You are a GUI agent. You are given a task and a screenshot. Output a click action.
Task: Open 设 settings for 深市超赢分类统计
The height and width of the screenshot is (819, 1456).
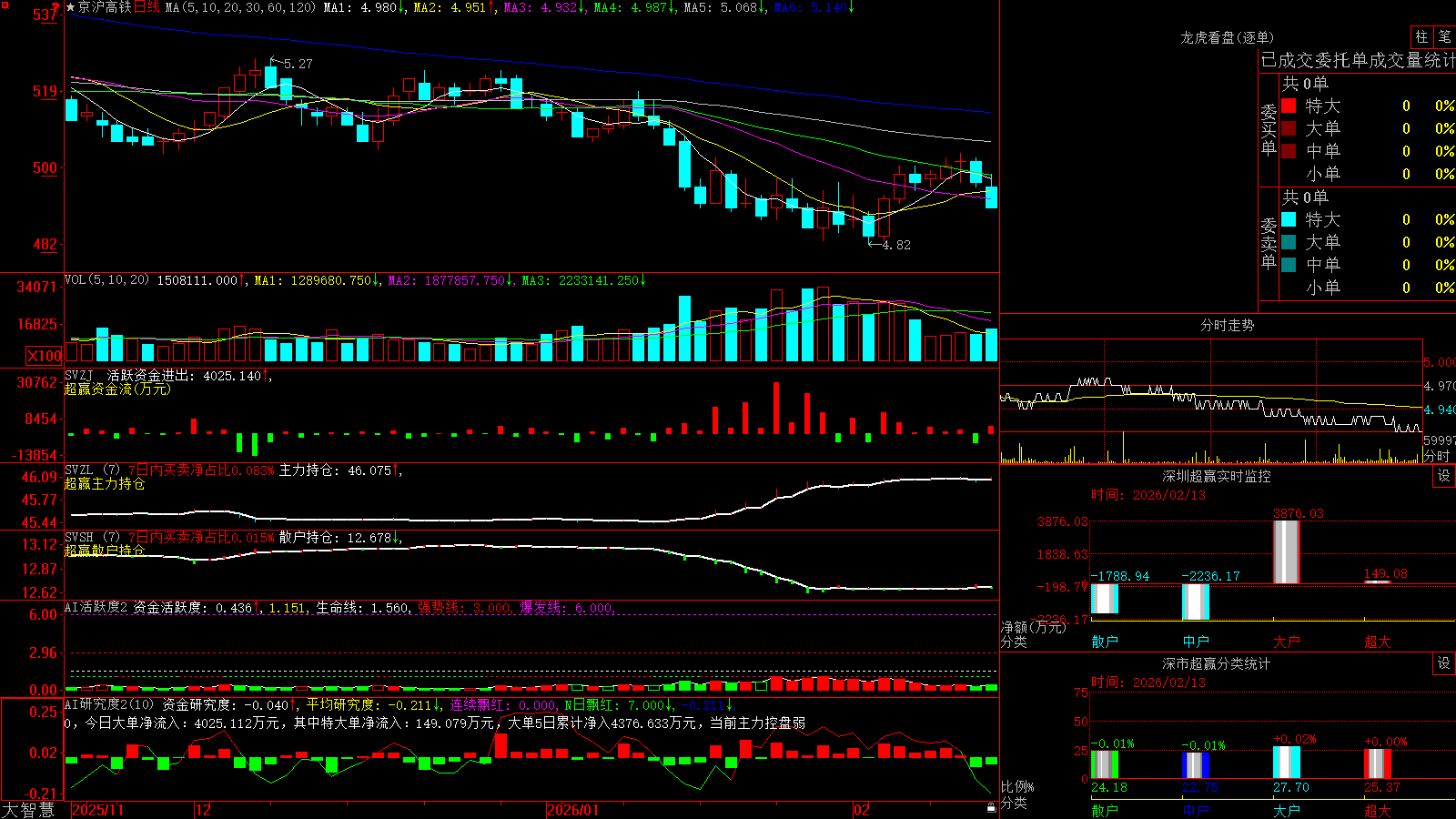1444,663
